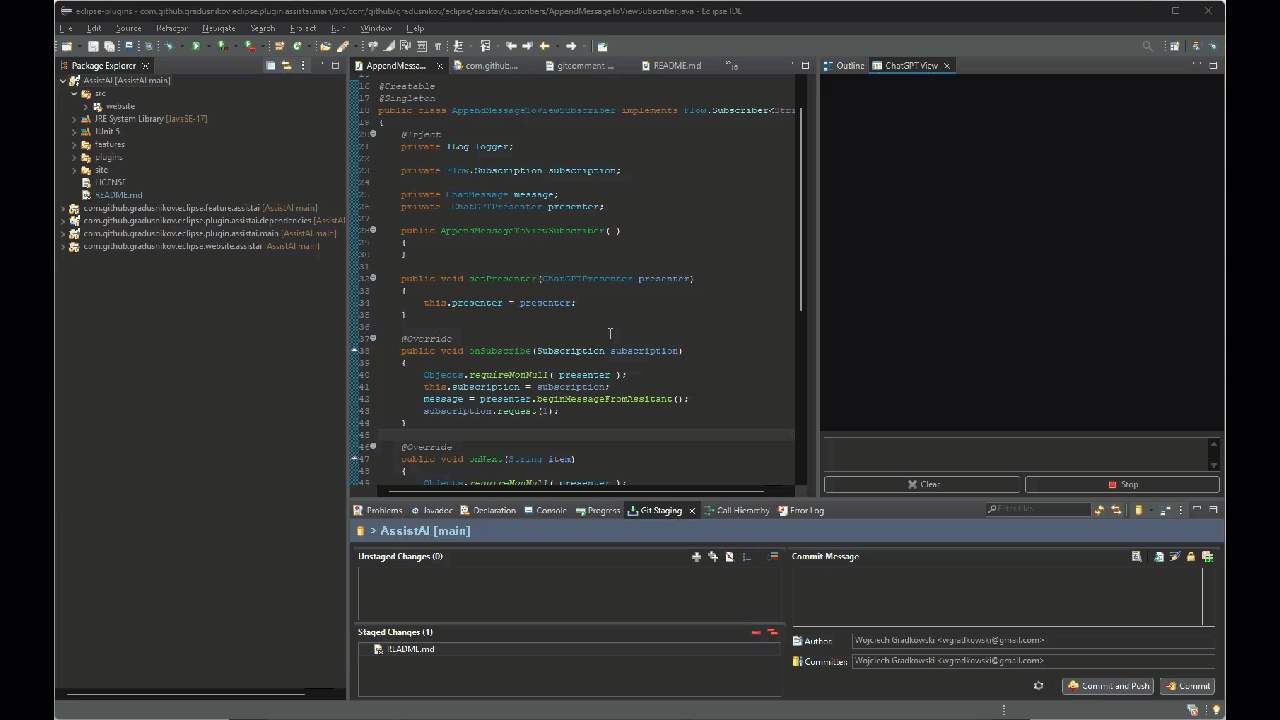Viewport: 1280px width, 720px height.
Task: Expand the features folder
Action: [x=74, y=145]
